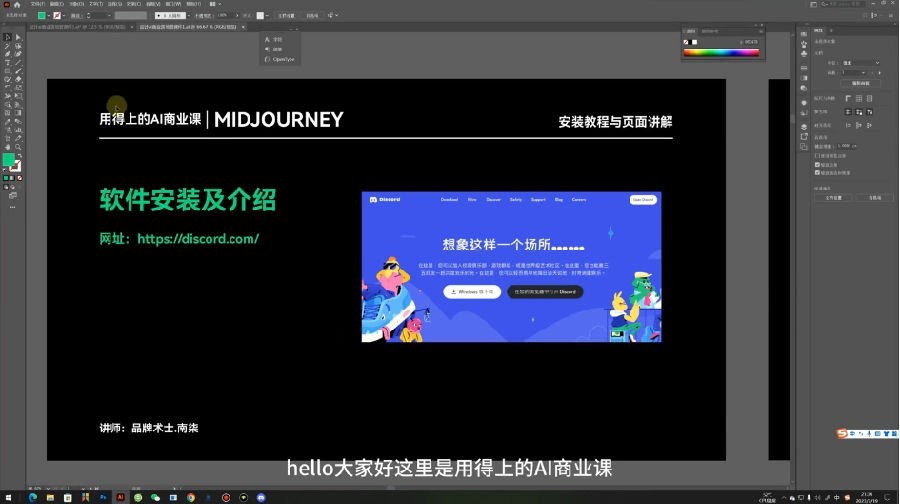The height and width of the screenshot is (504, 900).
Task: Click Align options icon in control bar
Action: 331,15
